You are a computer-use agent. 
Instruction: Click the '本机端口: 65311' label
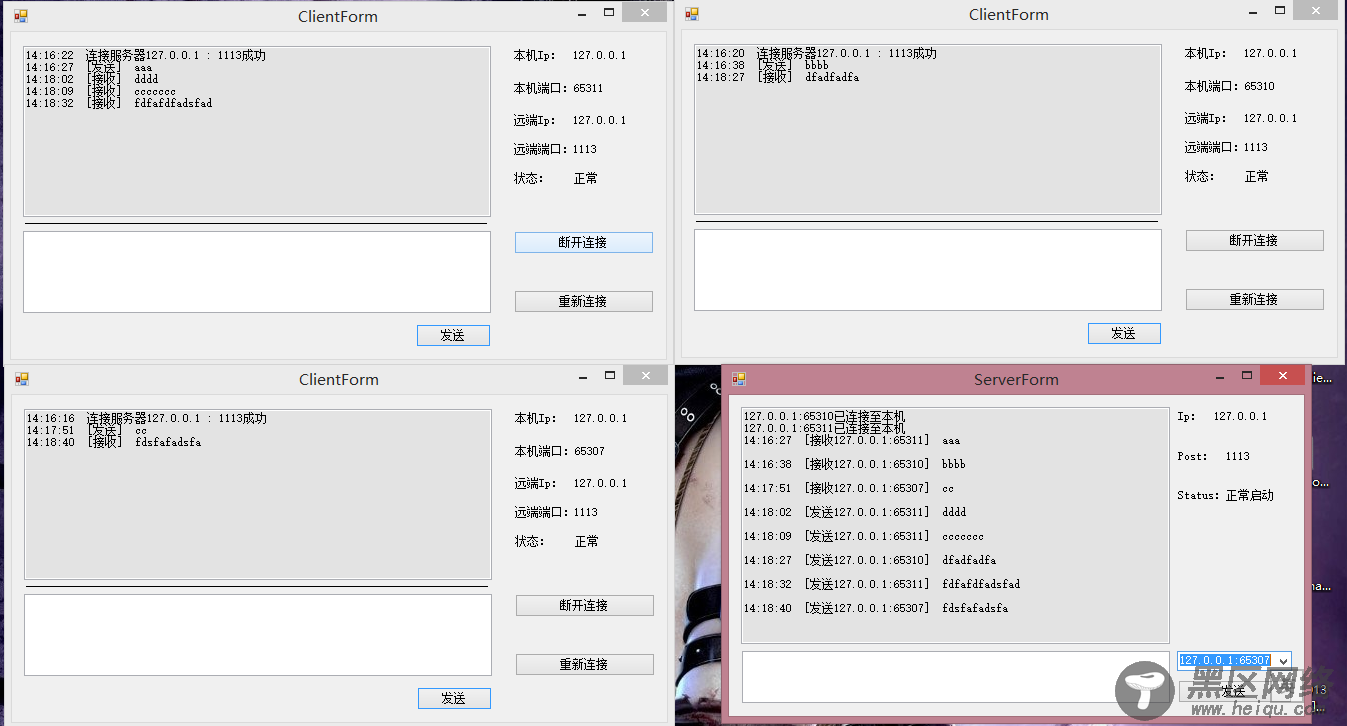(558, 88)
